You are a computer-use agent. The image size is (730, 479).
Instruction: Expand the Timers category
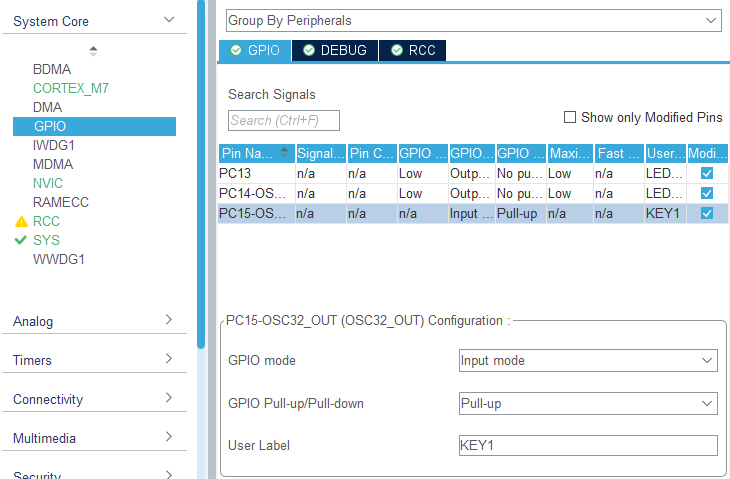tap(94, 360)
